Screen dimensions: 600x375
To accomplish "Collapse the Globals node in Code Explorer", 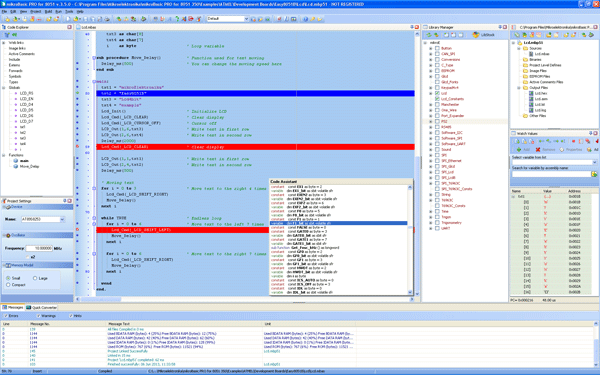I will tap(4, 88).
